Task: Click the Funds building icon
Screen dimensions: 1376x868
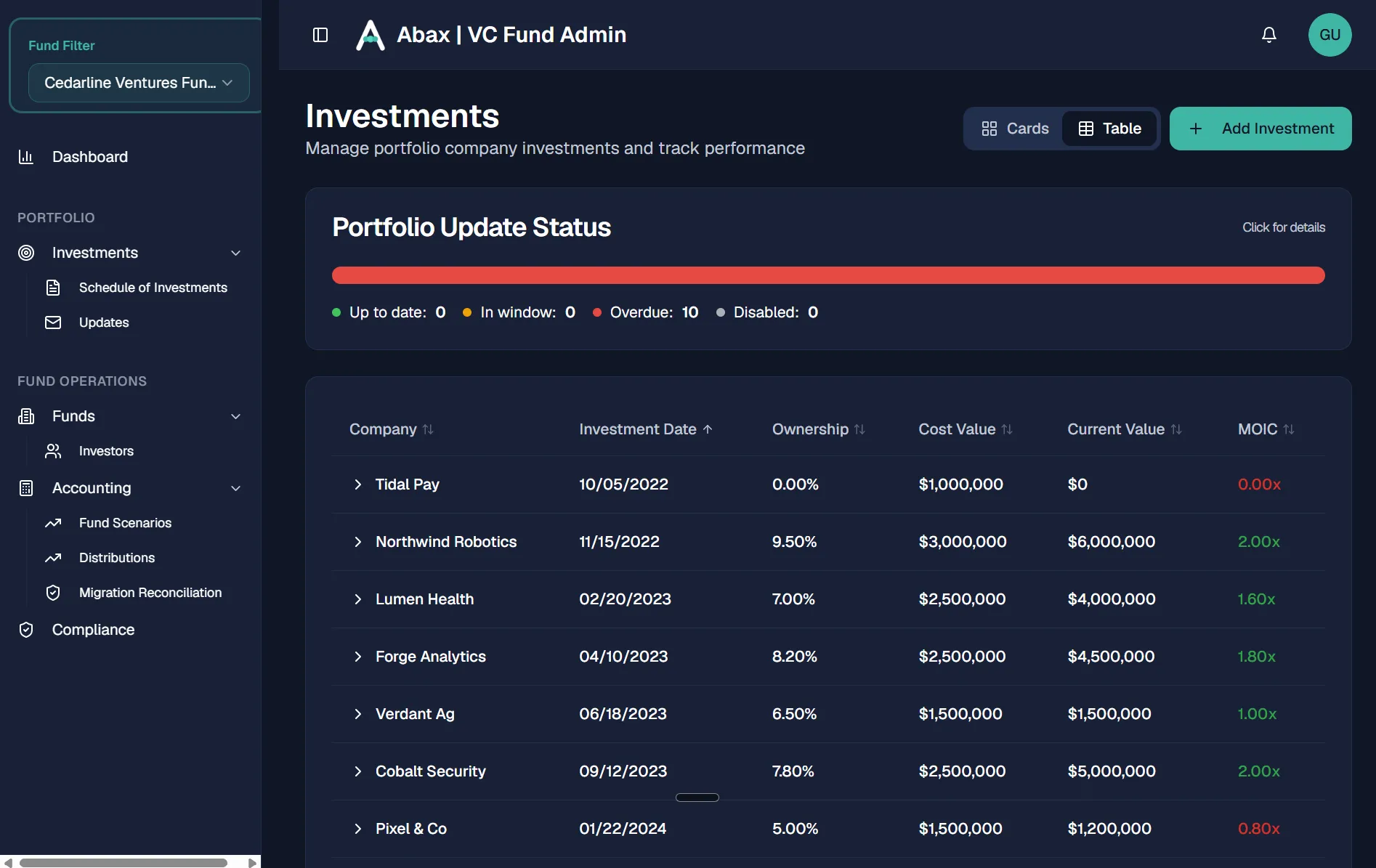Action: [26, 416]
